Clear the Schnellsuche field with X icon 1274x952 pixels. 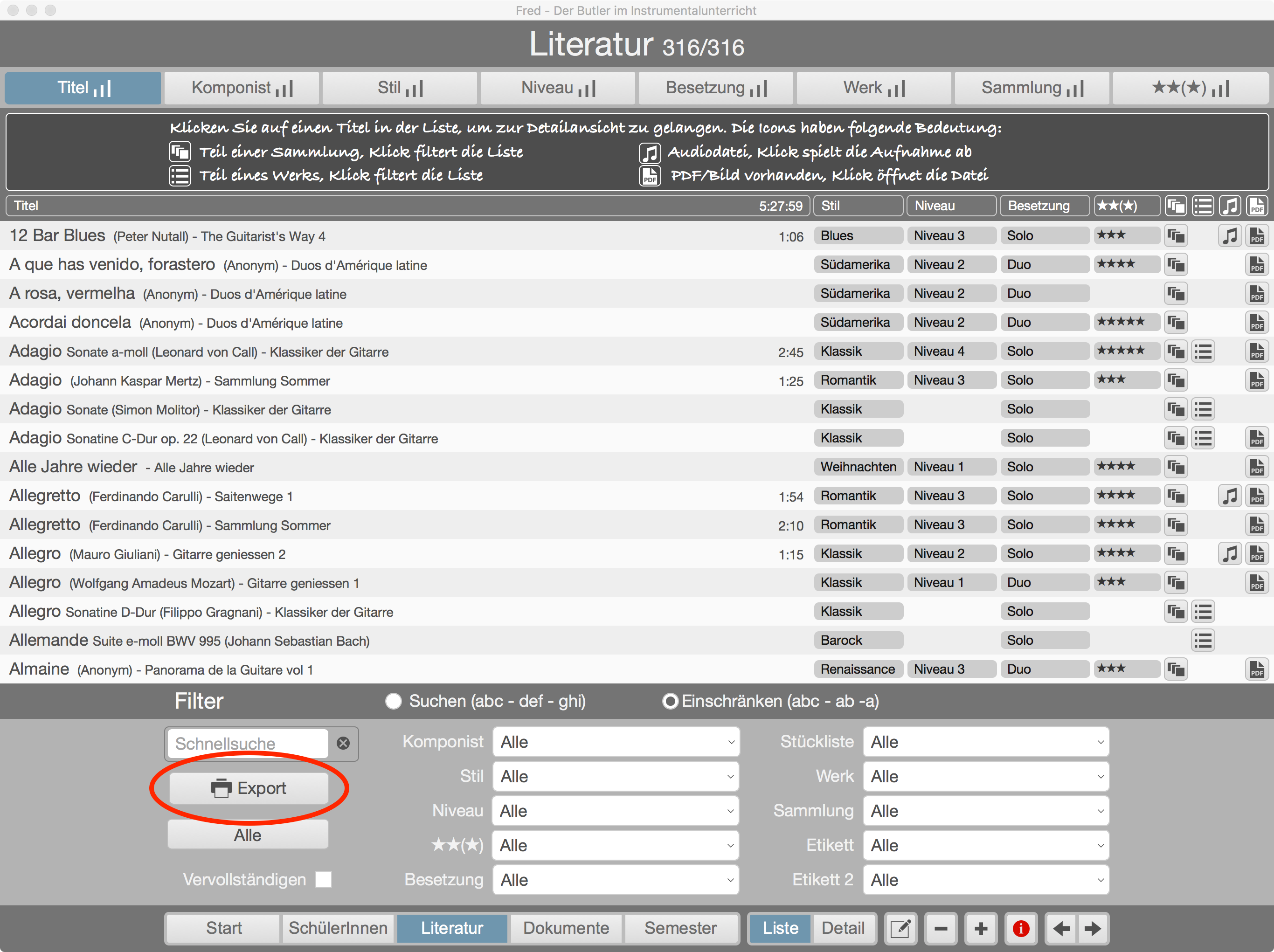coord(343,743)
